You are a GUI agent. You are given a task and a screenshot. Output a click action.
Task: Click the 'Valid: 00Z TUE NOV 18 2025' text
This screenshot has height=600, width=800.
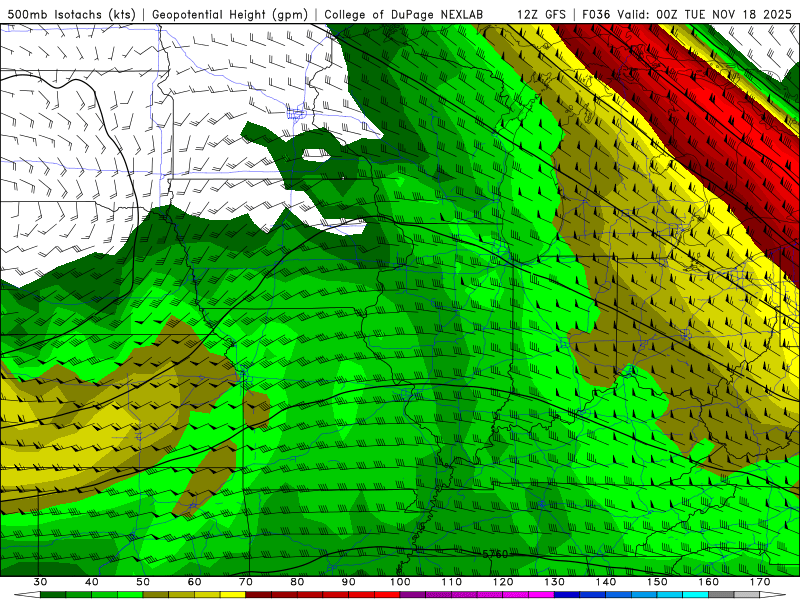coord(704,15)
